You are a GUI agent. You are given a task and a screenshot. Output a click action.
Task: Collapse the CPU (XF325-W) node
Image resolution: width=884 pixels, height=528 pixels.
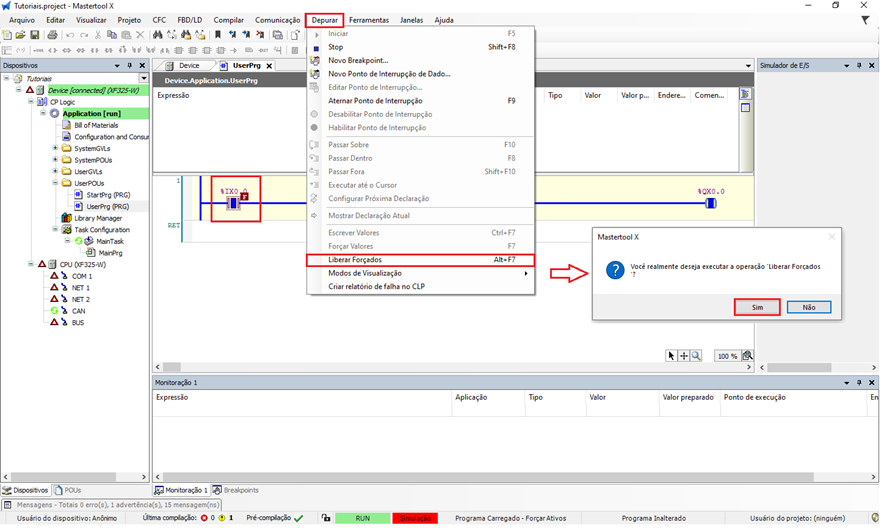(x=31, y=265)
